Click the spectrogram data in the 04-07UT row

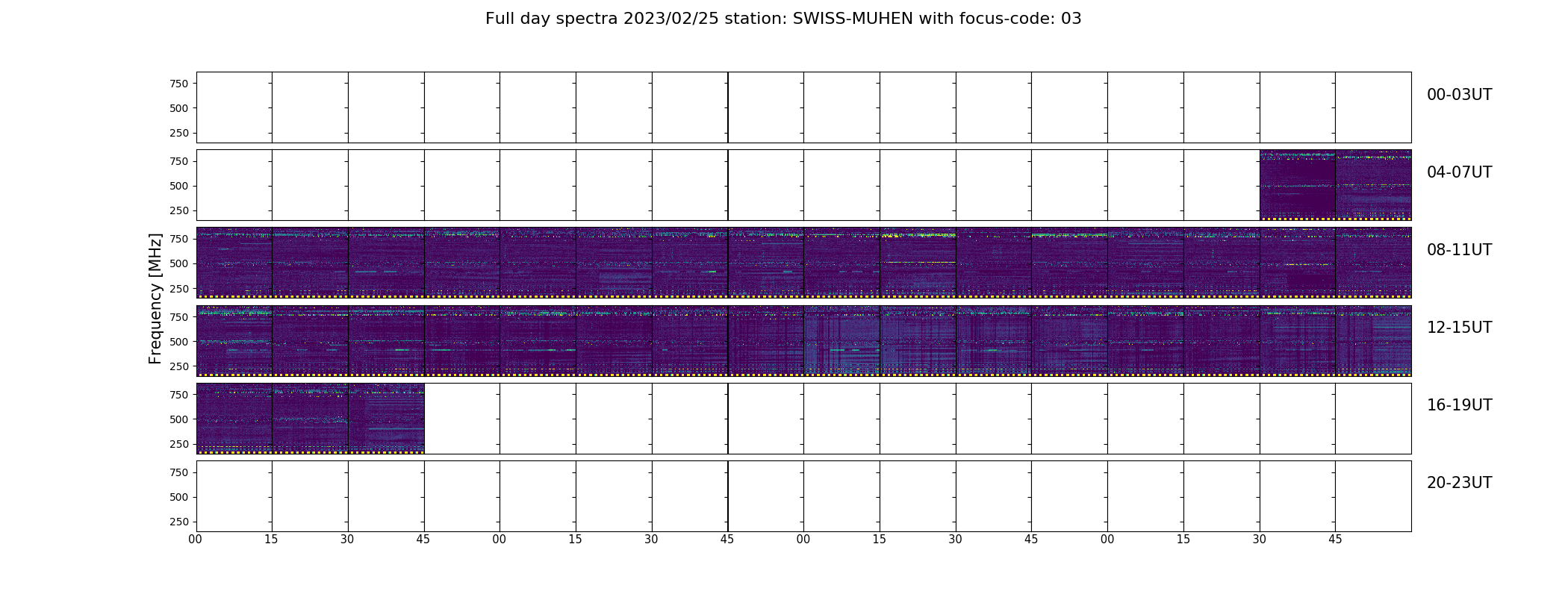tap(1335, 185)
